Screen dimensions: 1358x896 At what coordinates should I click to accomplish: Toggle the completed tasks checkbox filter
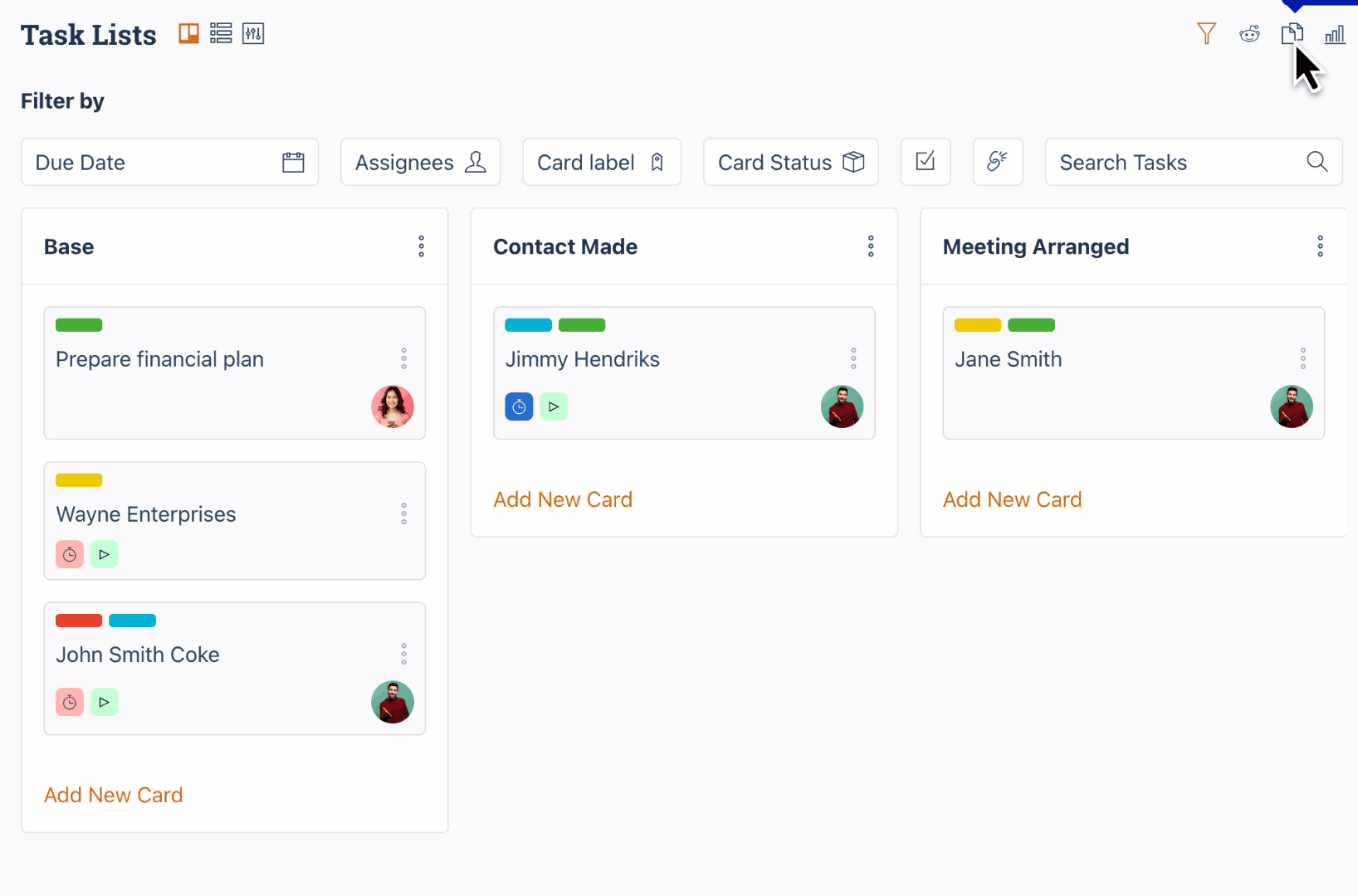926,162
